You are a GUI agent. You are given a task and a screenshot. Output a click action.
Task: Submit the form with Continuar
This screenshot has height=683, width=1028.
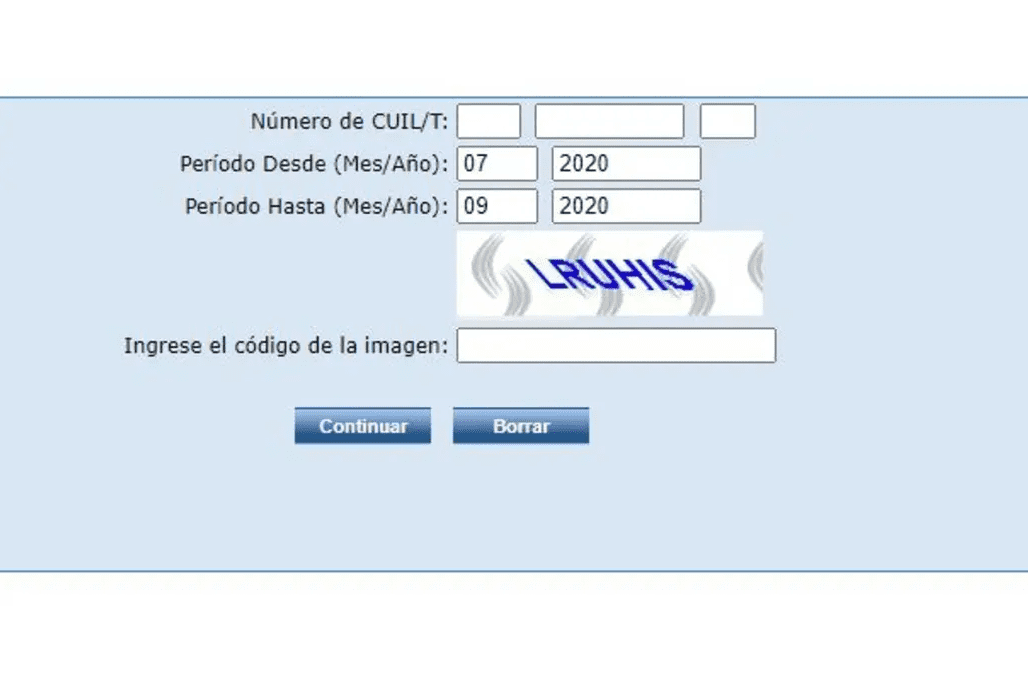pos(363,426)
